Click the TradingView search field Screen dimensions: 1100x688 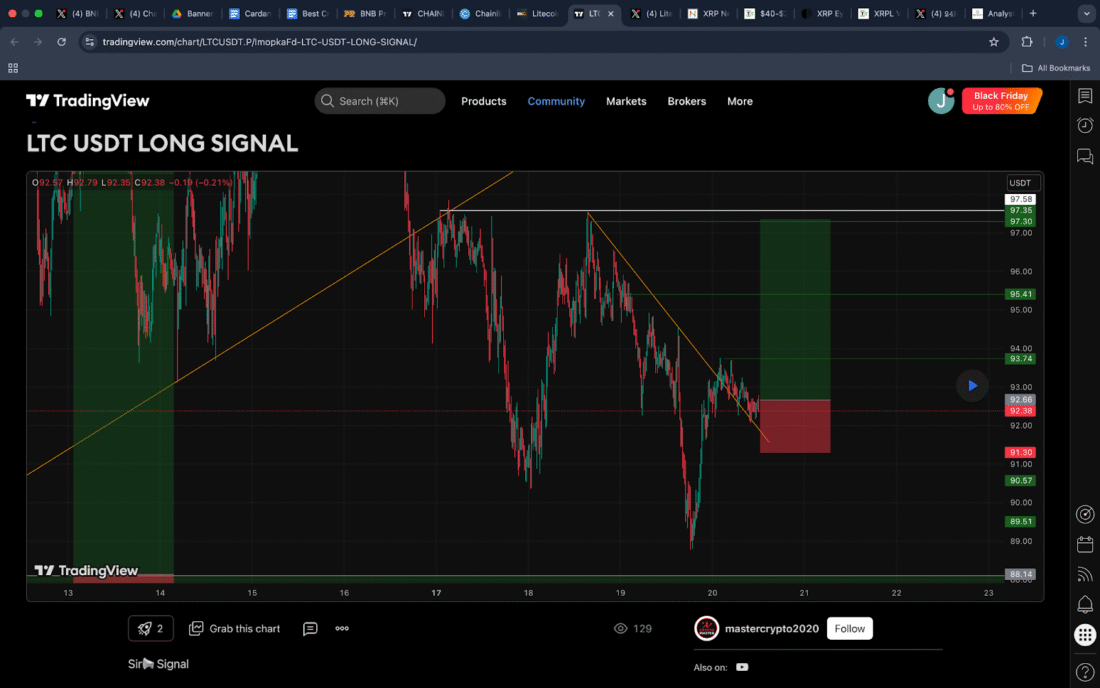click(380, 101)
